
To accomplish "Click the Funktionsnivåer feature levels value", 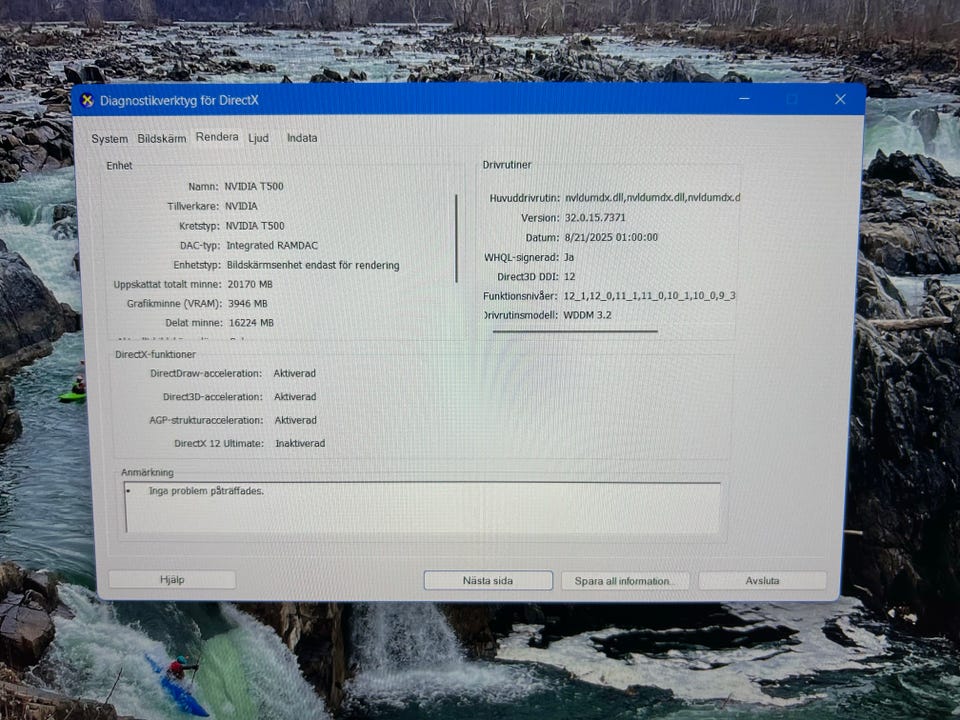I will click(x=649, y=296).
